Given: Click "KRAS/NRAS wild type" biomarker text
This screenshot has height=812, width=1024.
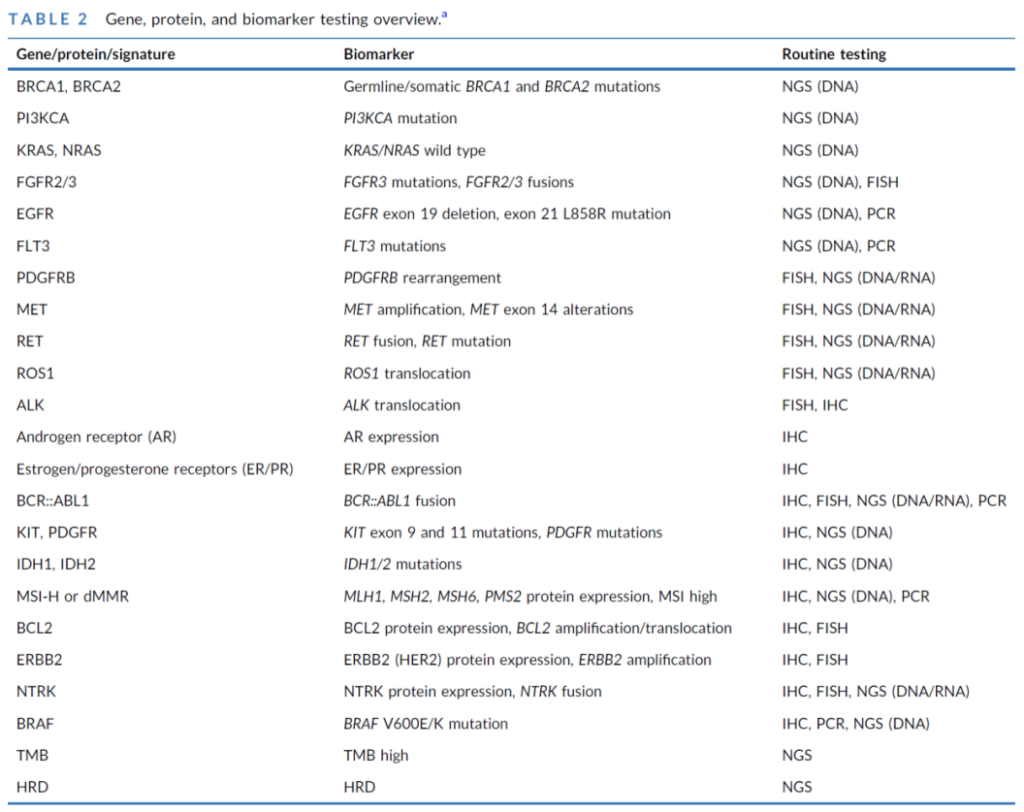Looking at the screenshot, I should click(414, 150).
